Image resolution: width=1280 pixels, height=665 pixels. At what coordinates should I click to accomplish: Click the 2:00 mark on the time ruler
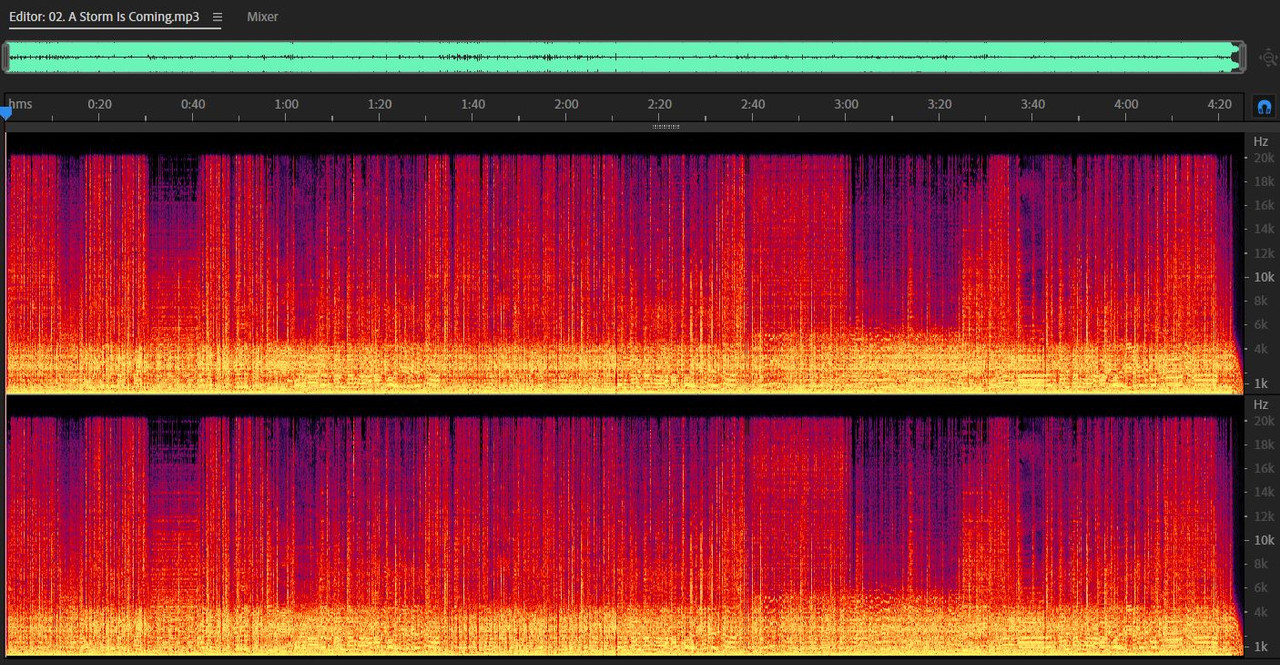(x=566, y=104)
